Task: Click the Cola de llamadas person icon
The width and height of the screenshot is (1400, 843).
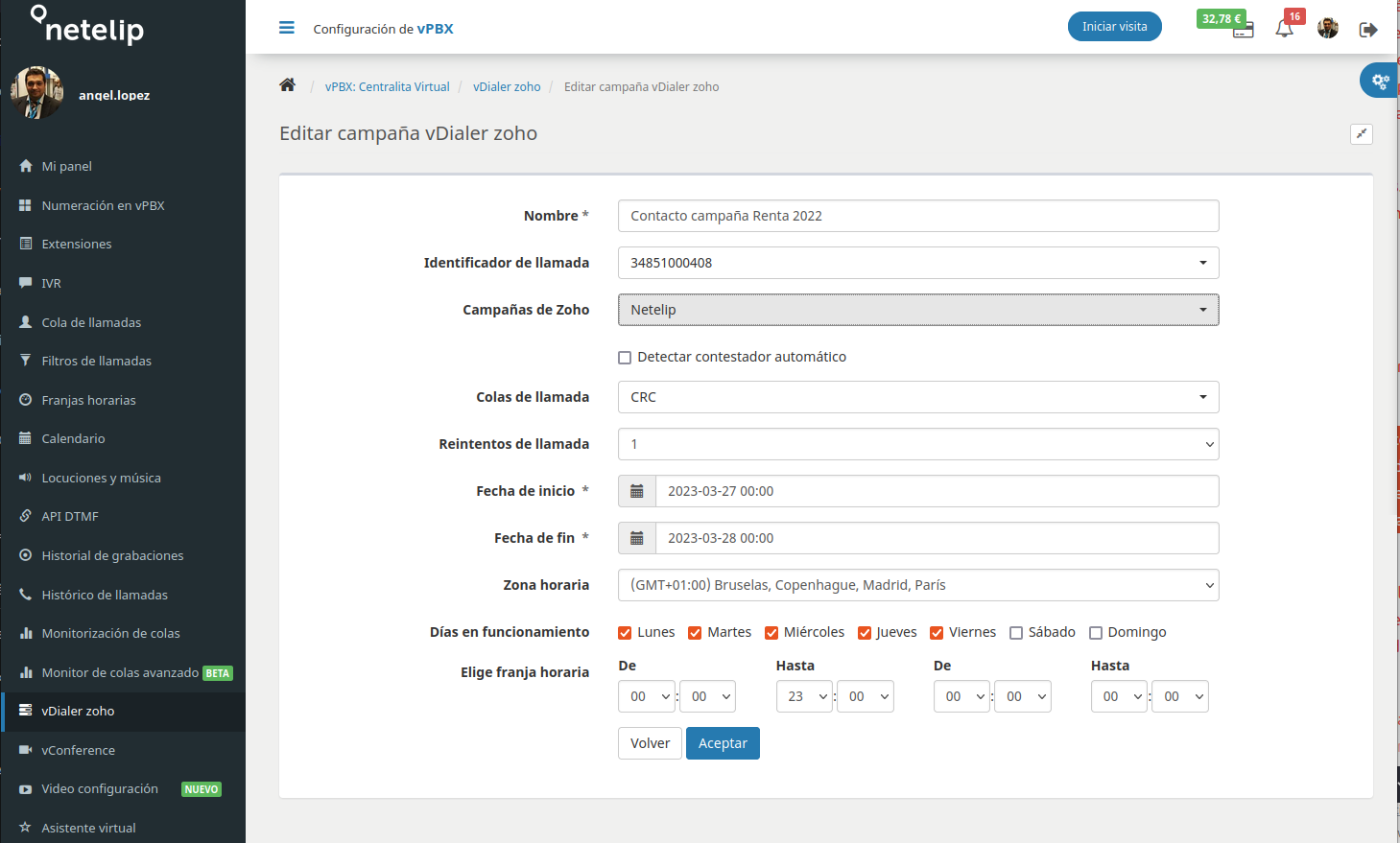Action: [26, 322]
